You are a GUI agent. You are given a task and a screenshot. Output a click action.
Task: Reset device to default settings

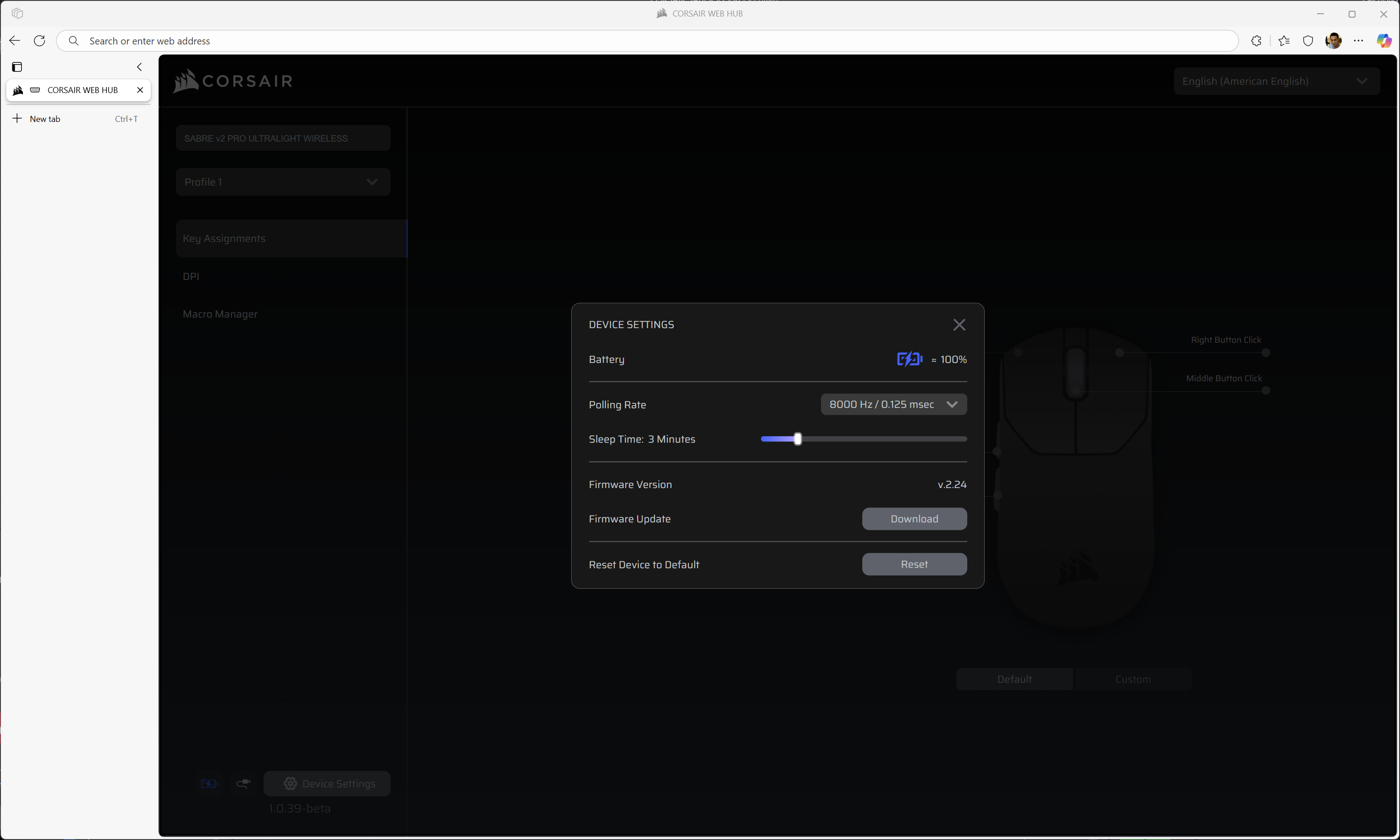[914, 564]
